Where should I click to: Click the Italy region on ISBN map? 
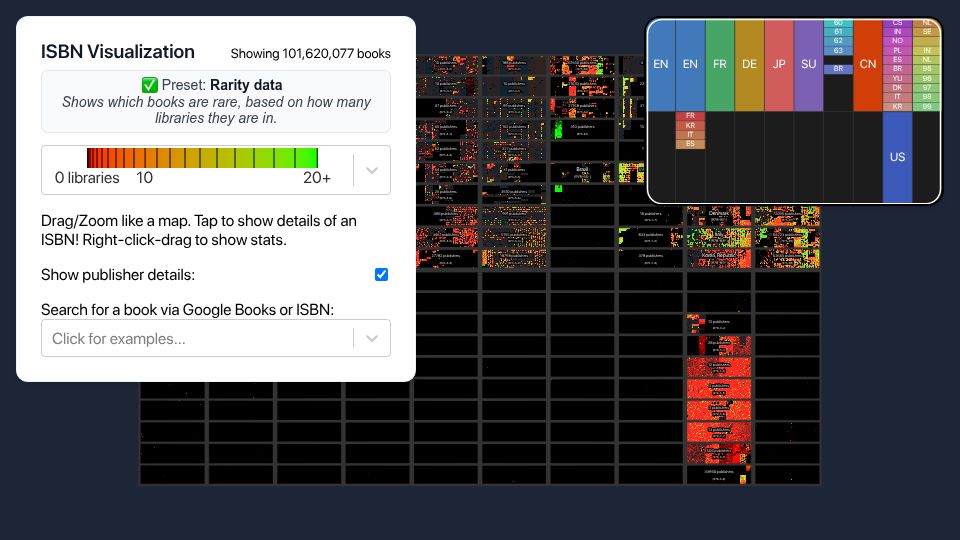pos(719,237)
